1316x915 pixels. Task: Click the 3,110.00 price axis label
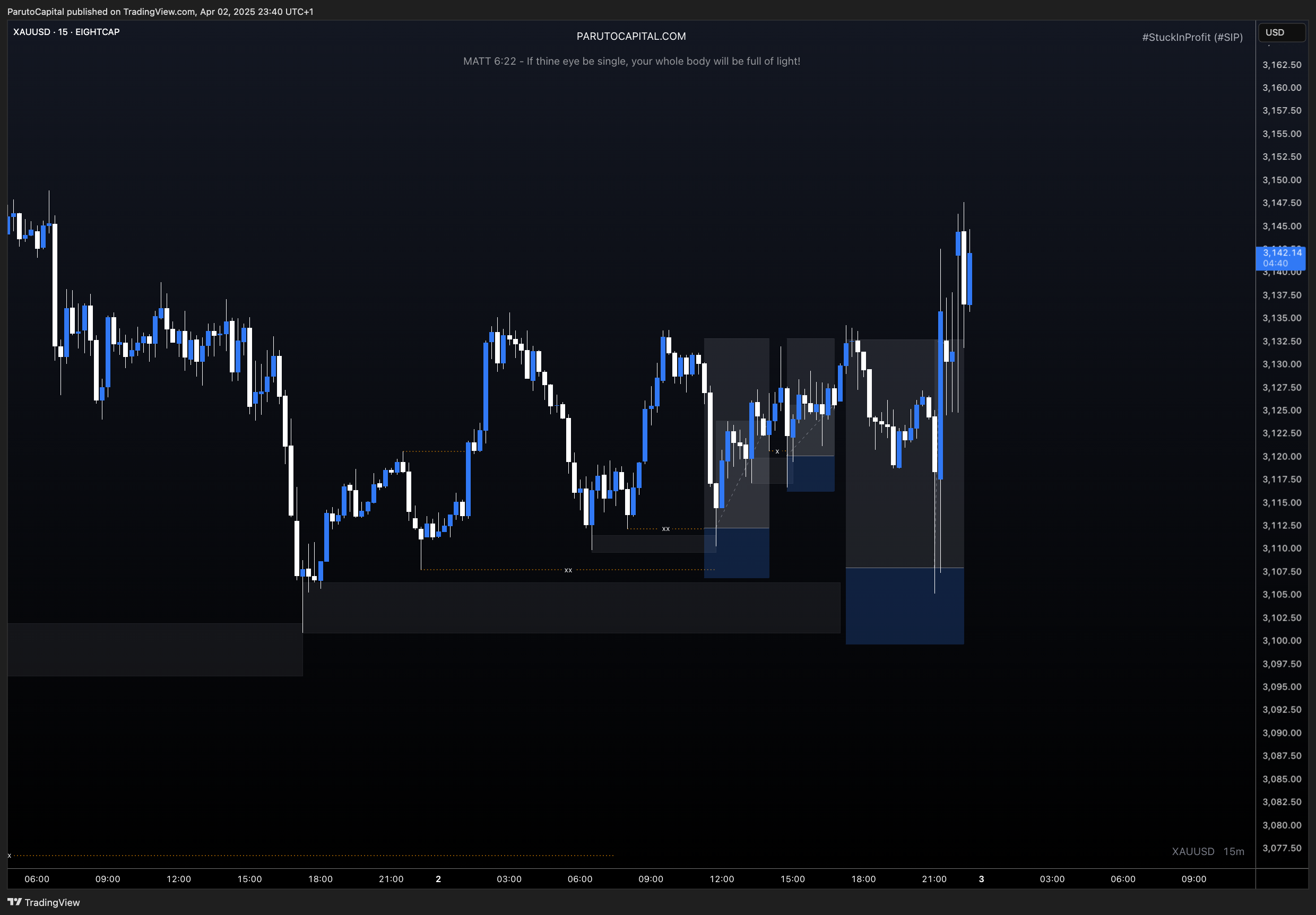pos(1282,548)
